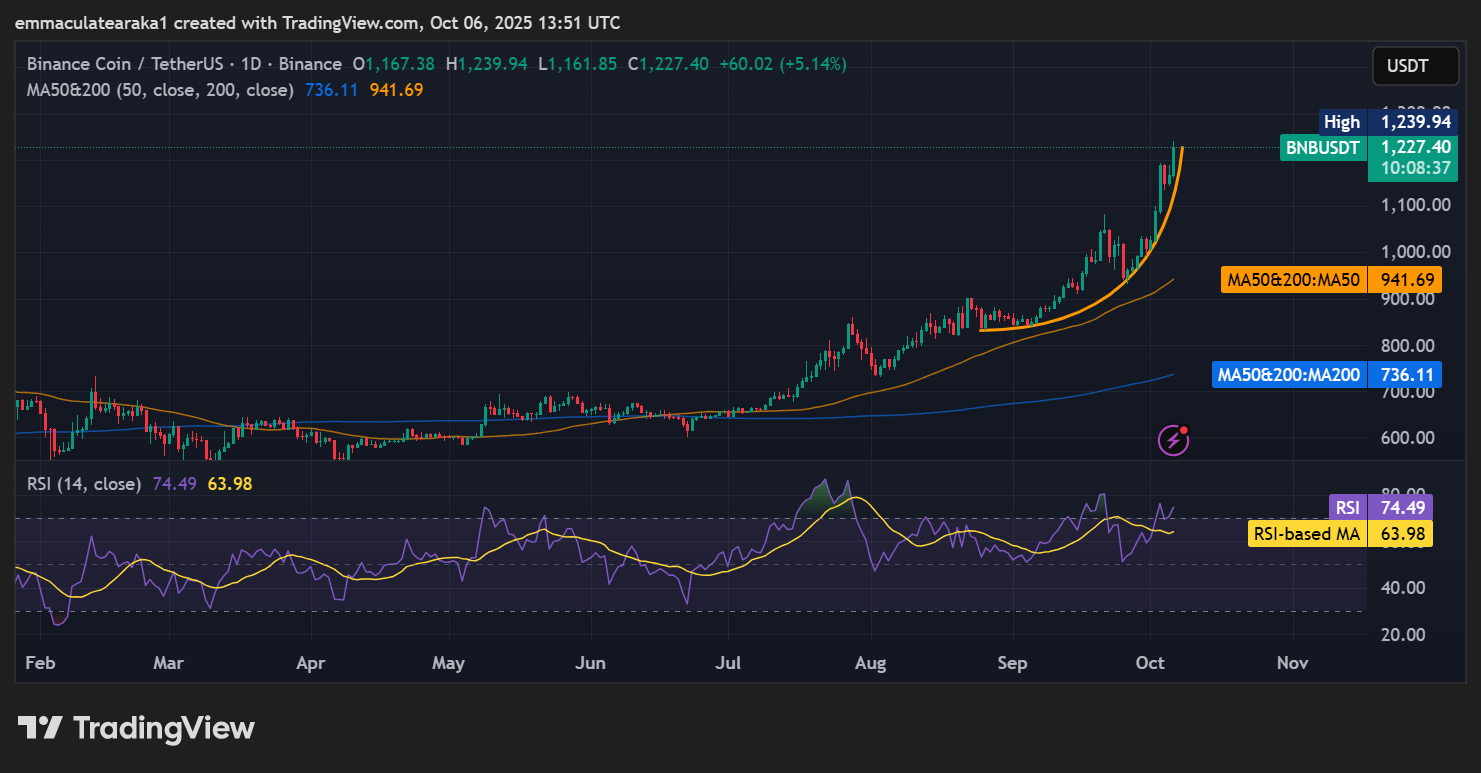Image resolution: width=1481 pixels, height=773 pixels.
Task: Click the yellow RSI-based MA 63.98 label
Action: (x=1340, y=534)
